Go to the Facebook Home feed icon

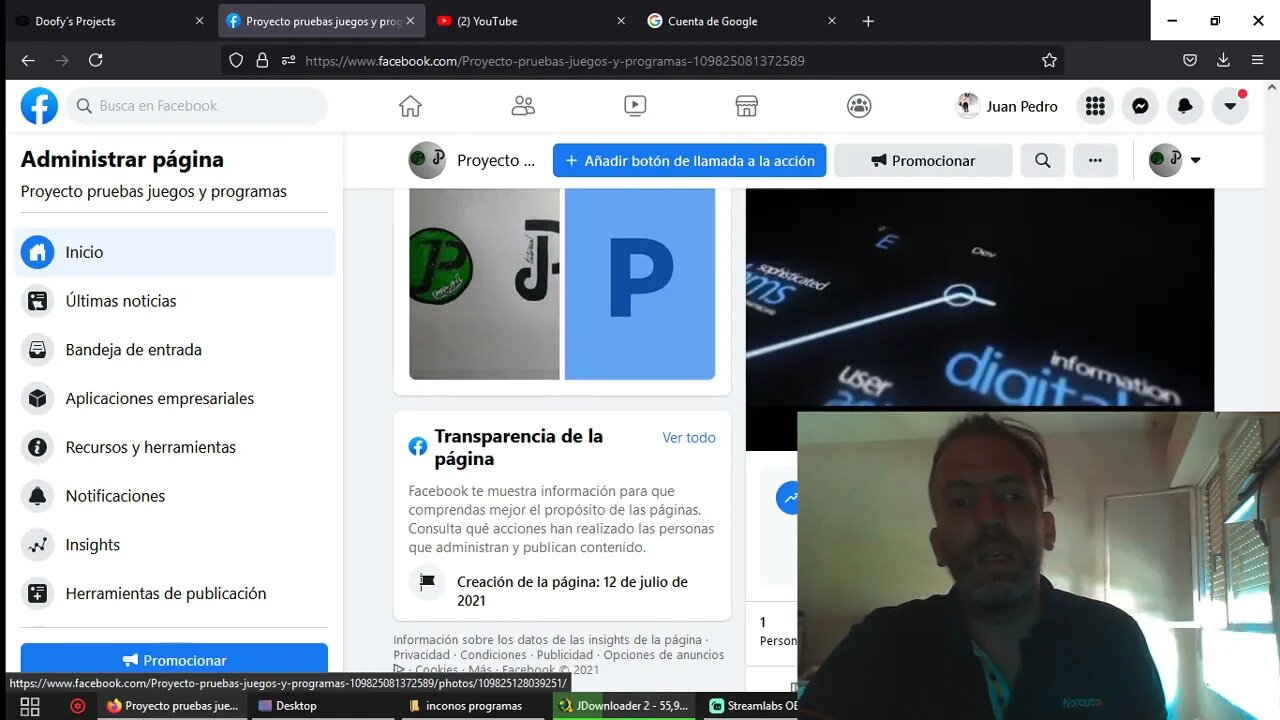[x=410, y=106]
